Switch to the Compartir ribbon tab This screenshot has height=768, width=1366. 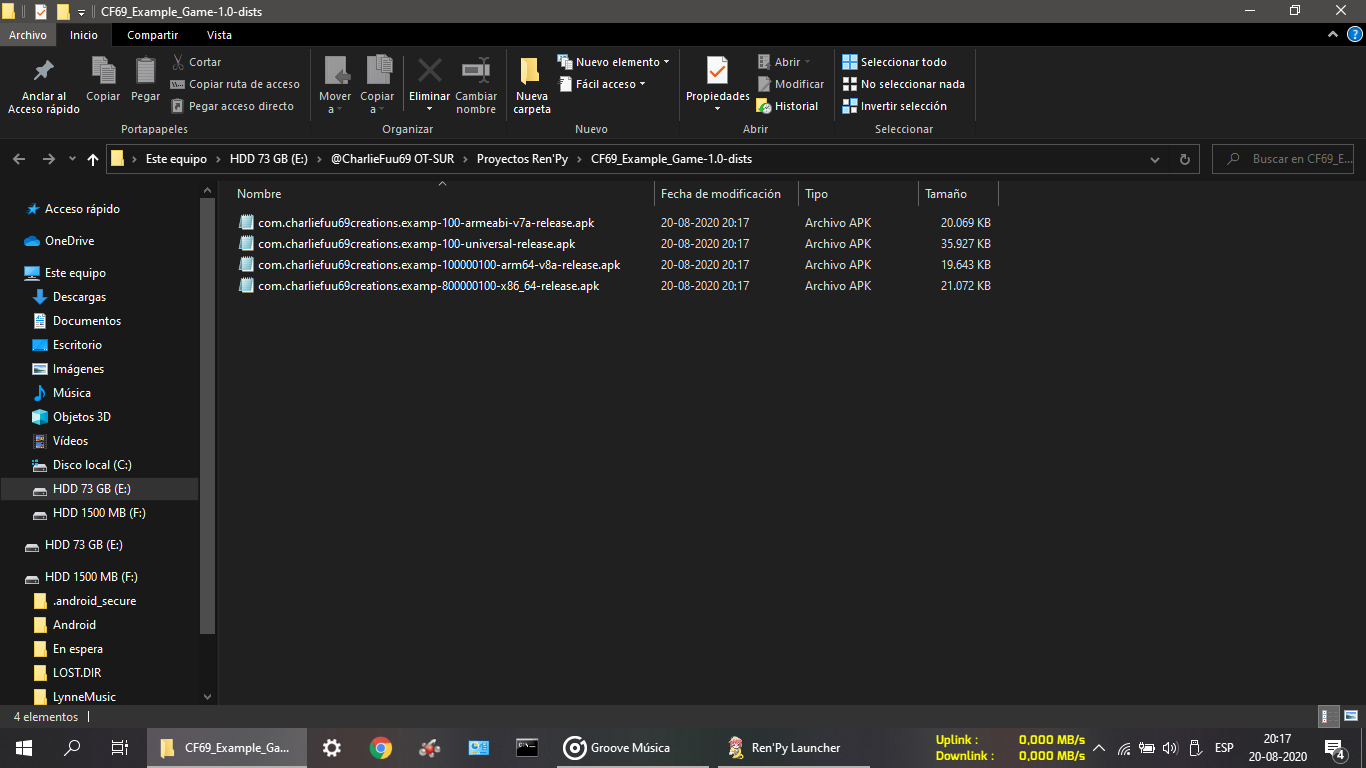(152, 35)
